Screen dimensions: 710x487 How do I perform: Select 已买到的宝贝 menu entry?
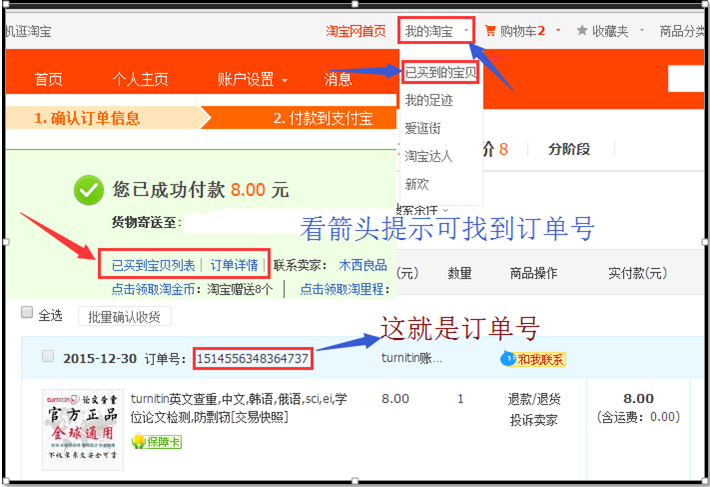tap(440, 72)
